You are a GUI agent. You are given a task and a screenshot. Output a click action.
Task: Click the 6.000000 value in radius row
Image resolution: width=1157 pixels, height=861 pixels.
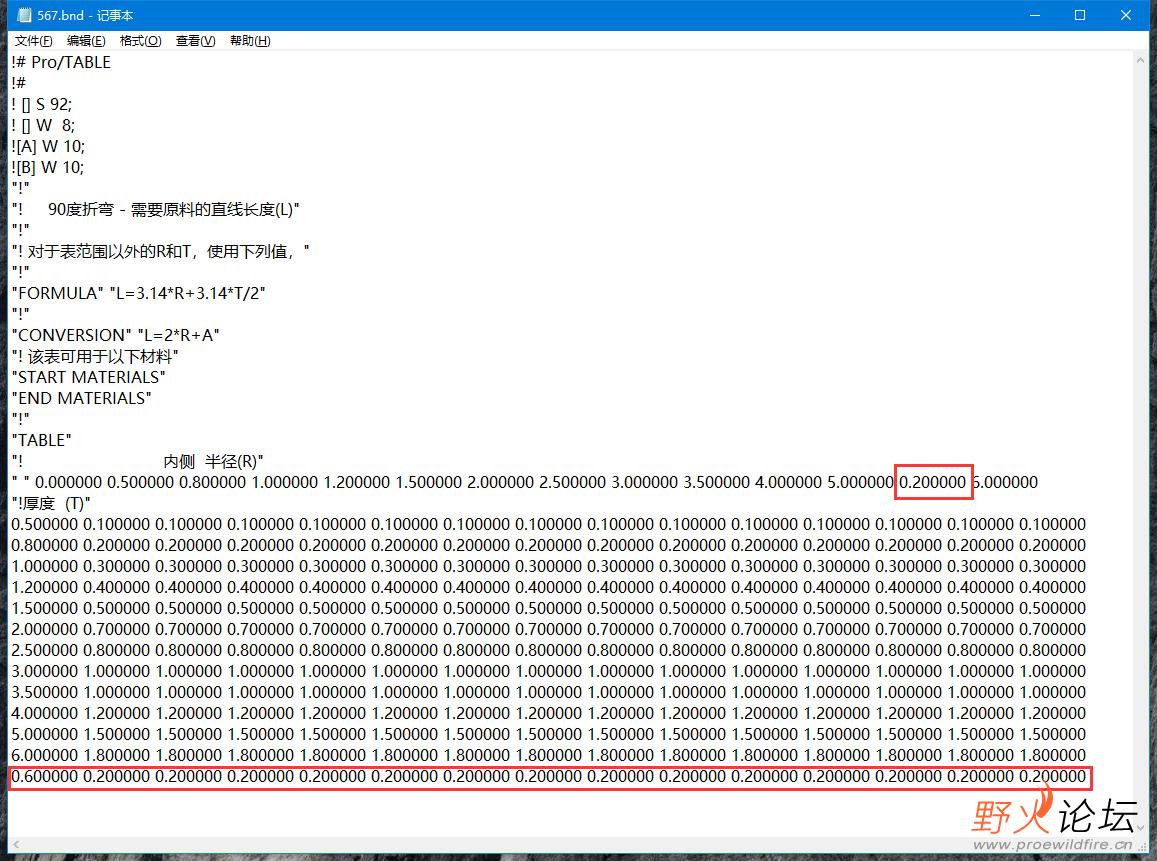pyautogui.click(x=1005, y=483)
